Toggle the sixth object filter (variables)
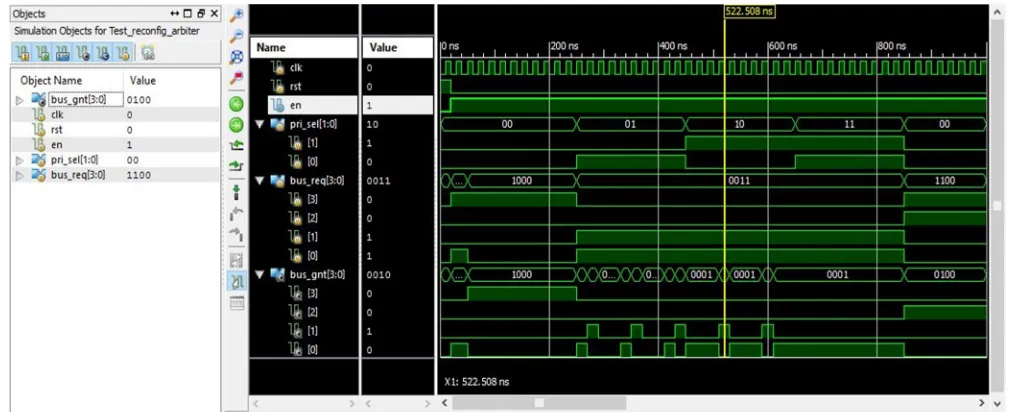 pyautogui.click(x=123, y=54)
